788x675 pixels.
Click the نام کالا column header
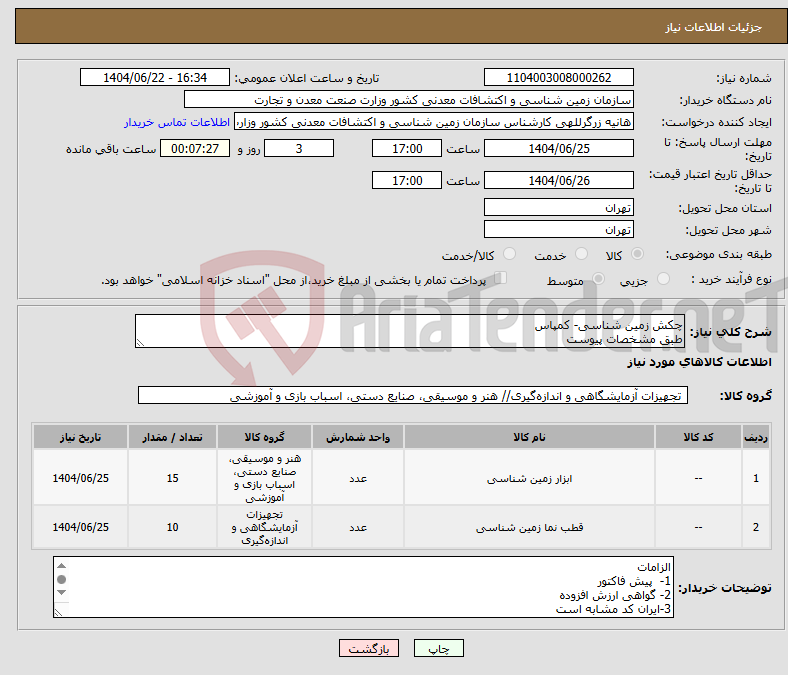coord(529,437)
